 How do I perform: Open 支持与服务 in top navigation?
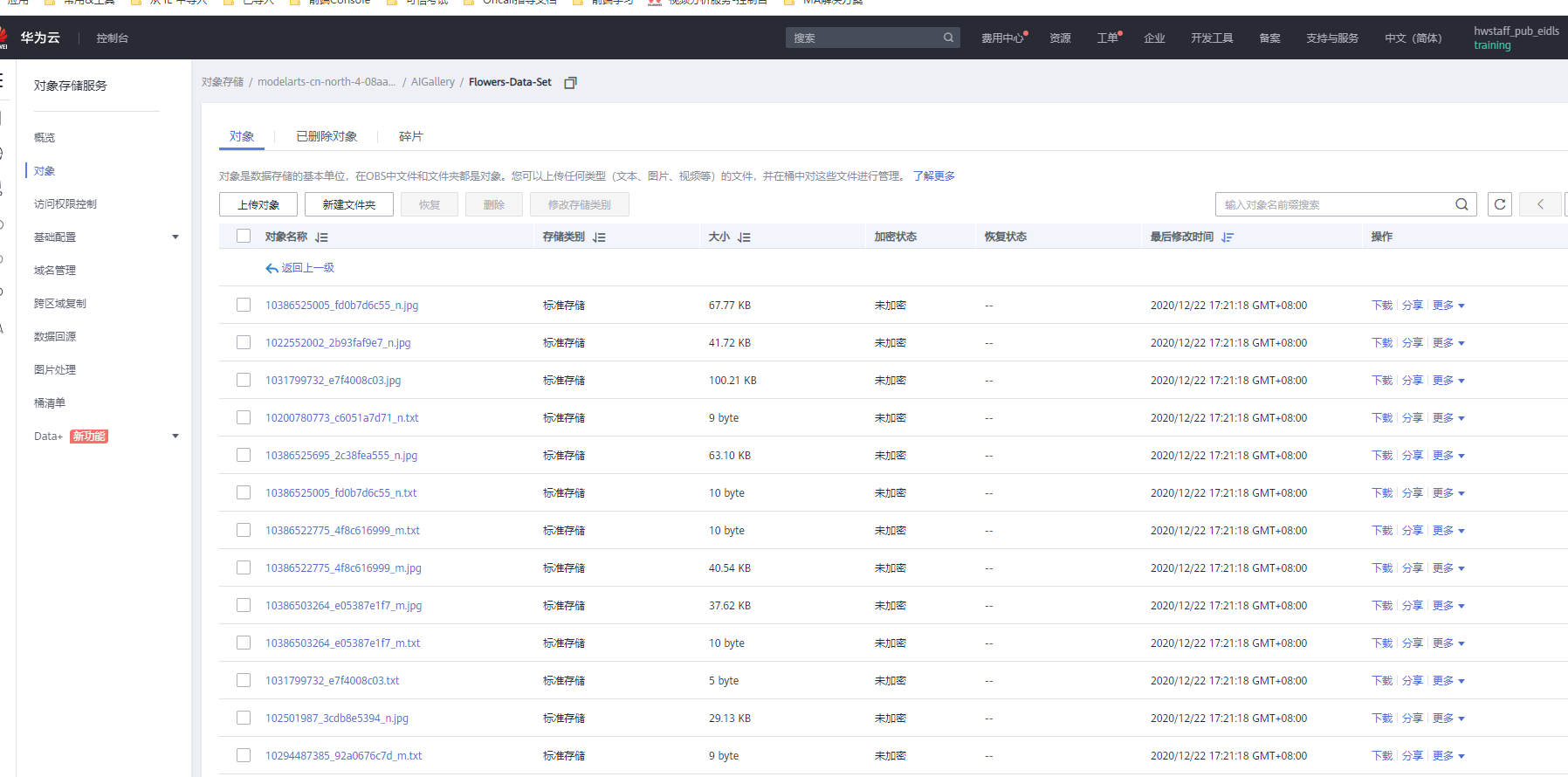1332,38
